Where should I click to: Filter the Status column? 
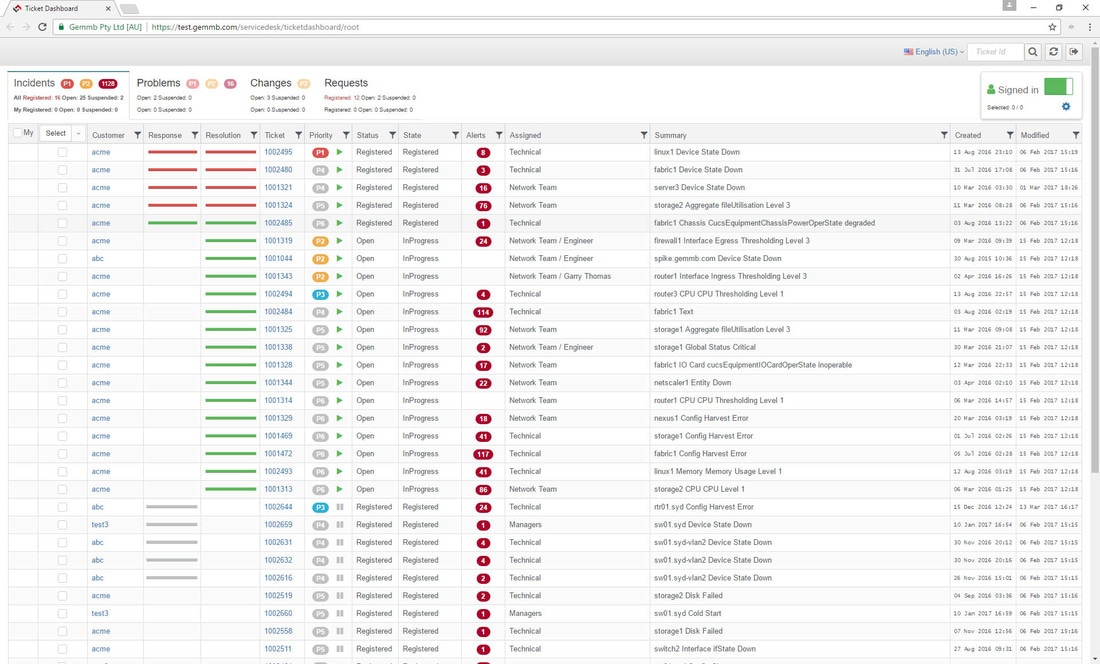tap(392, 135)
